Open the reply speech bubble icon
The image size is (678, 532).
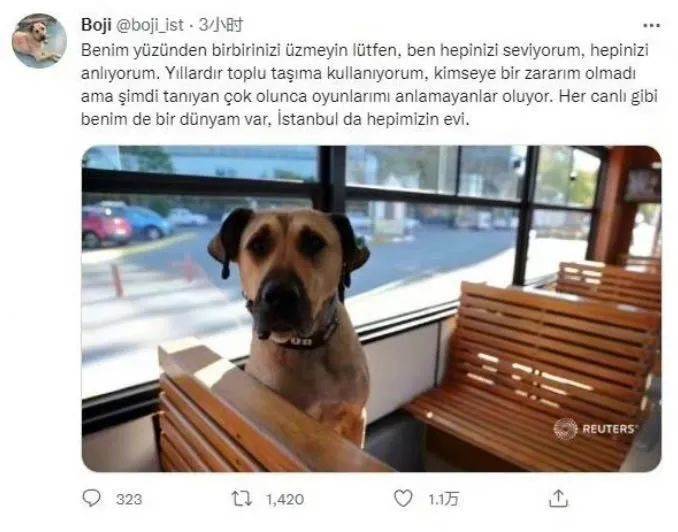click(x=92, y=498)
